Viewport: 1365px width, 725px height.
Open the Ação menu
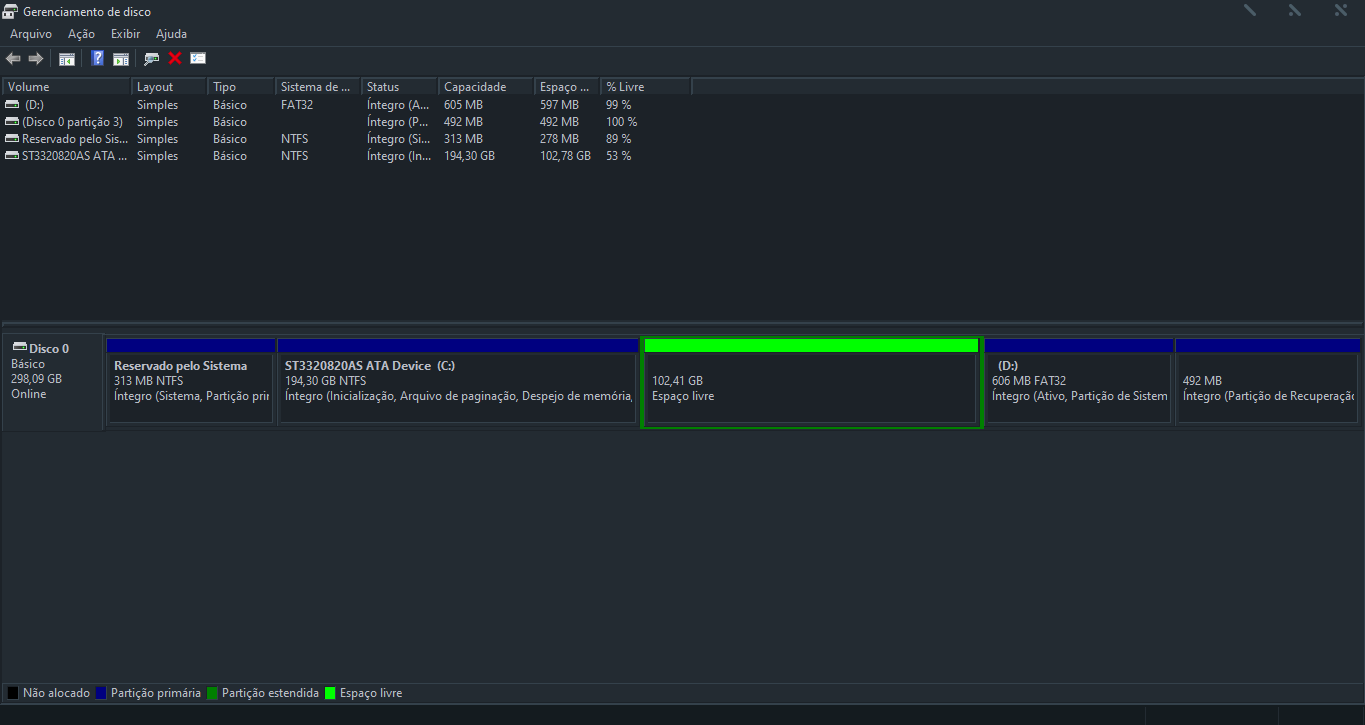click(x=80, y=33)
